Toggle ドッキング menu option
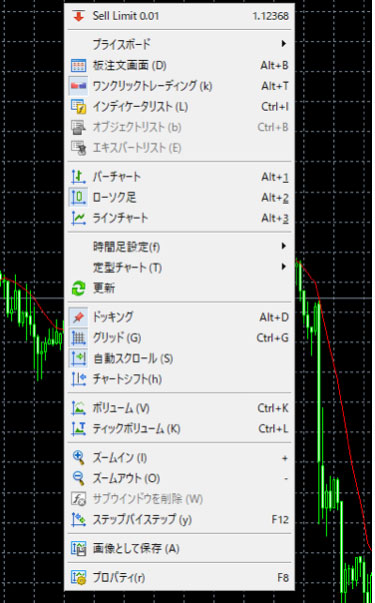Viewport: 375px width, 603px height. click(x=179, y=317)
